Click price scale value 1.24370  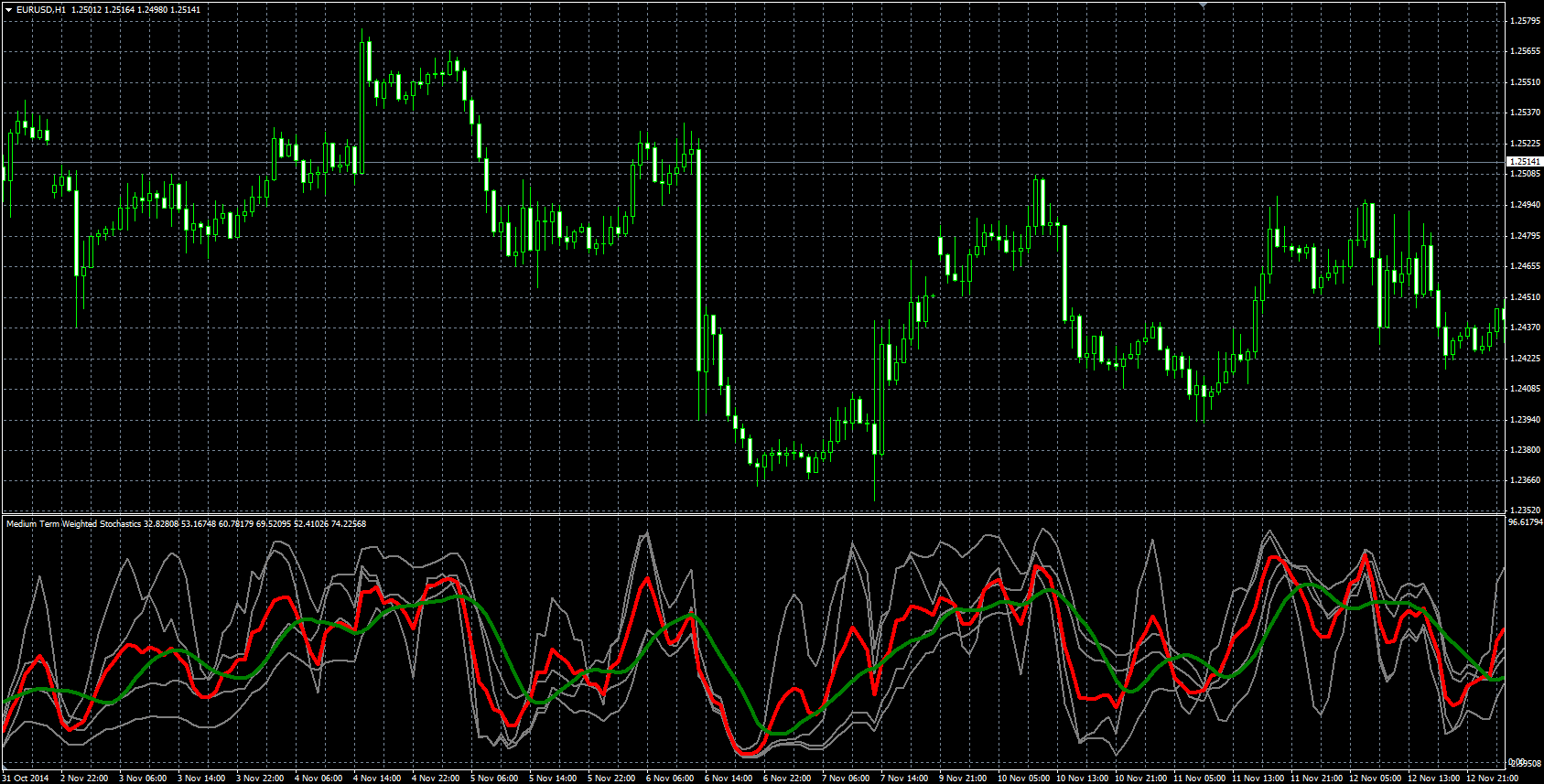[x=1524, y=328]
